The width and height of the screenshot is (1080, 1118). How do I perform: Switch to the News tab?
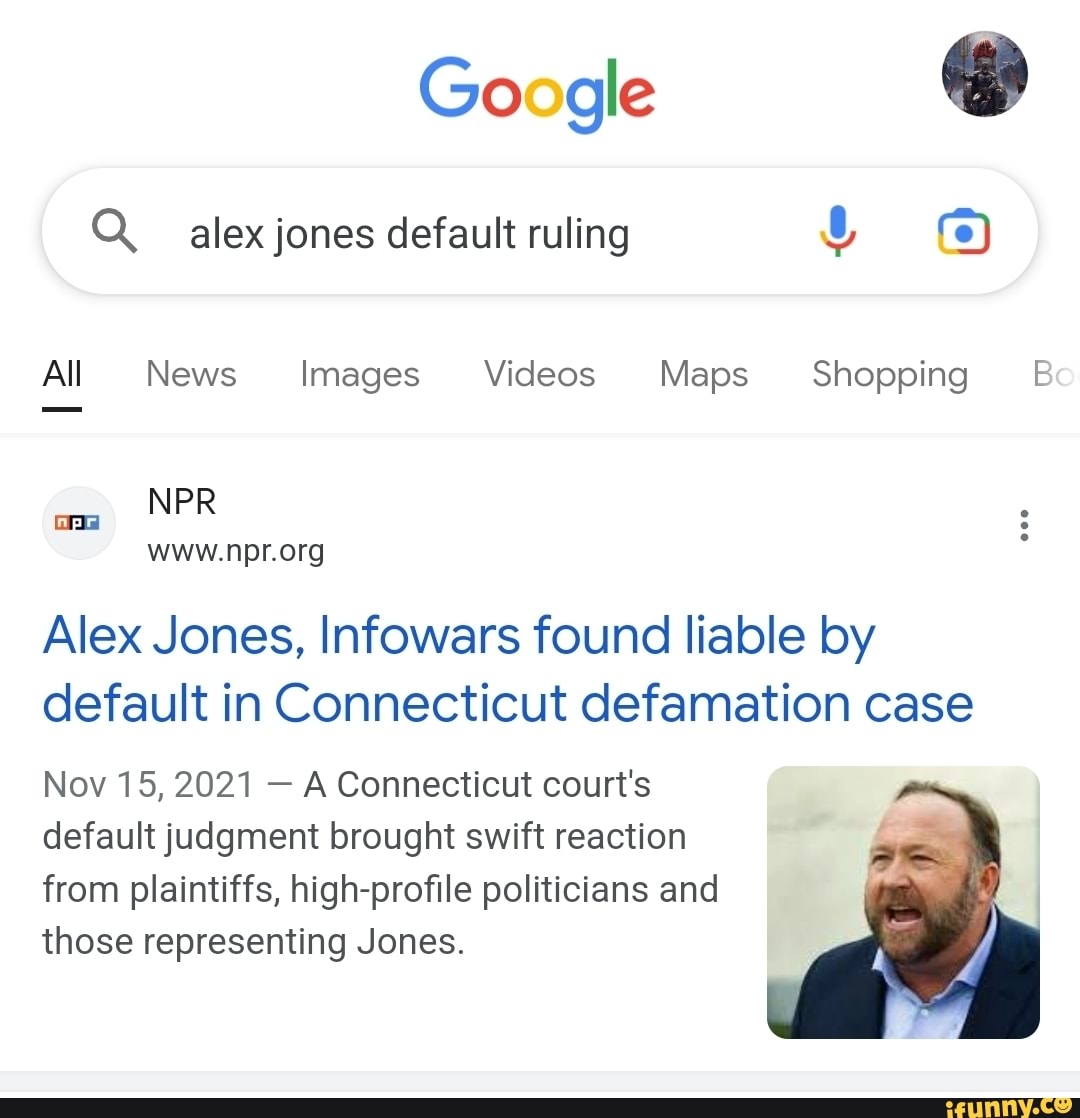[191, 375]
